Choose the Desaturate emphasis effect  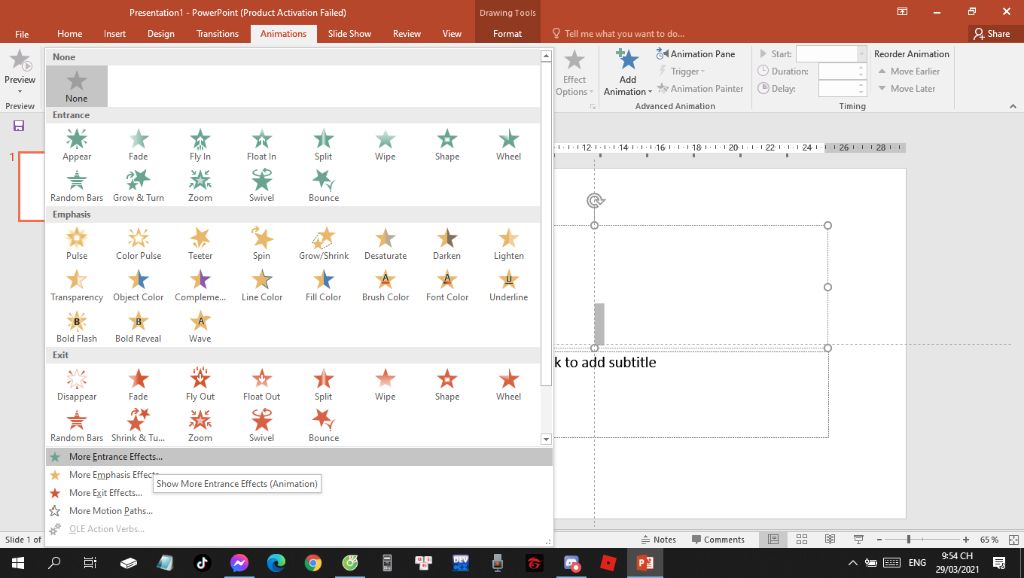[x=385, y=244]
